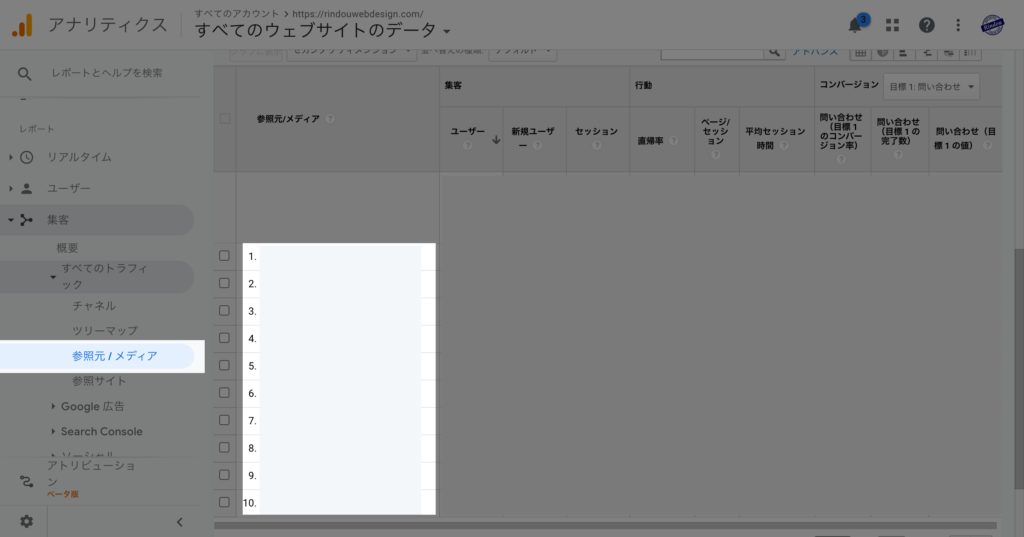This screenshot has width=1024, height=537.
Task: Open the Google apps grid
Action: [892, 25]
